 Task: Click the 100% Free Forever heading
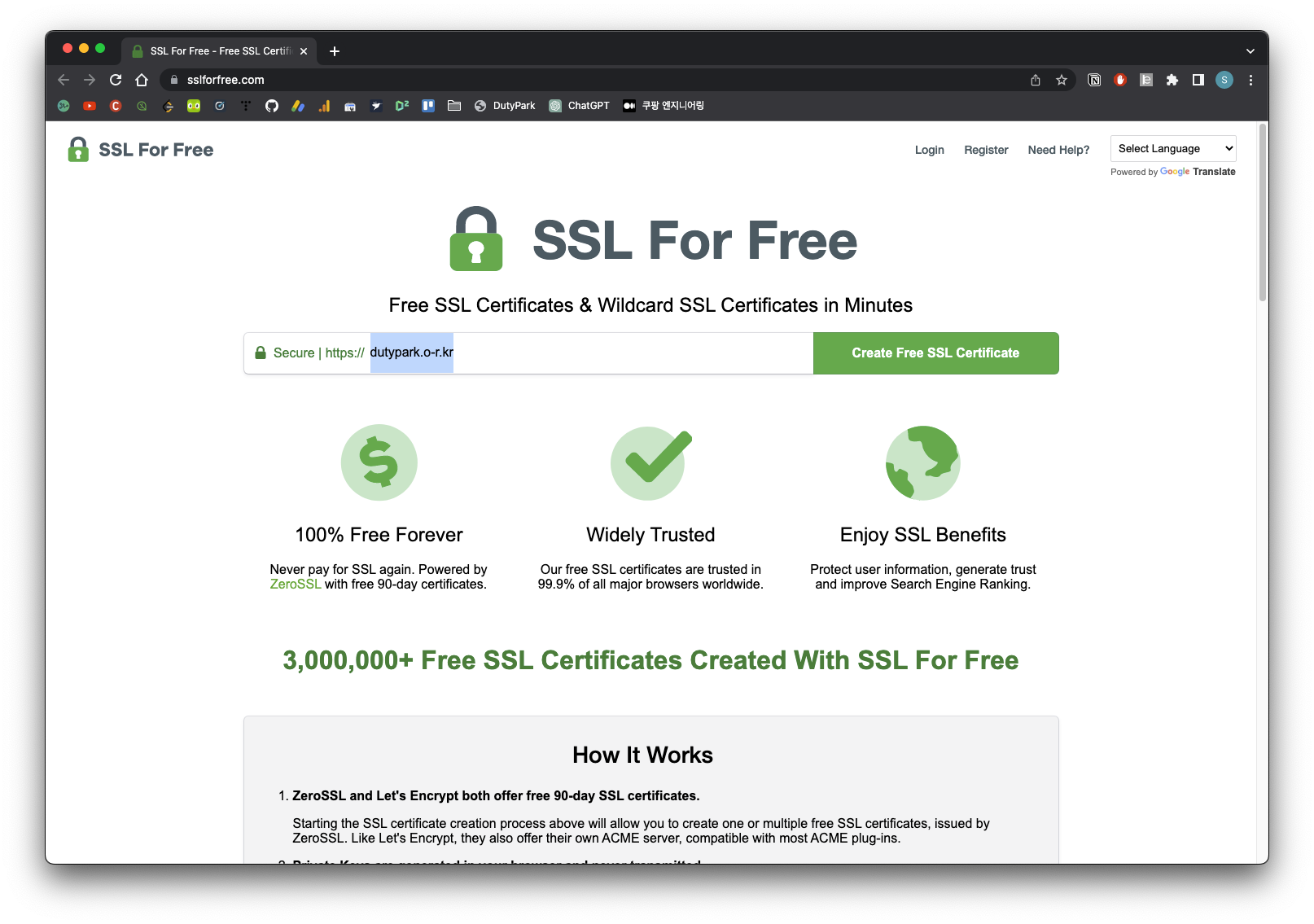tap(379, 535)
